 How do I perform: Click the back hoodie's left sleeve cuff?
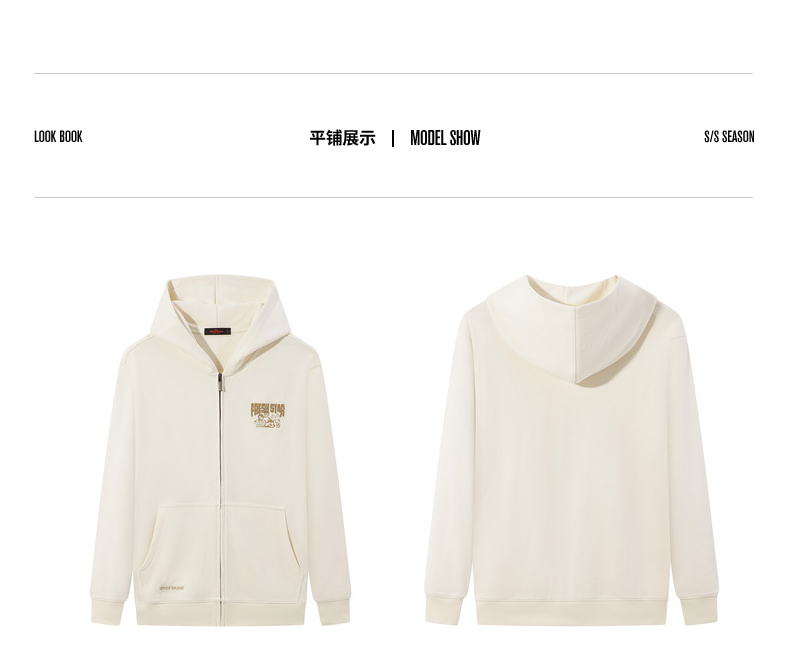click(x=444, y=610)
